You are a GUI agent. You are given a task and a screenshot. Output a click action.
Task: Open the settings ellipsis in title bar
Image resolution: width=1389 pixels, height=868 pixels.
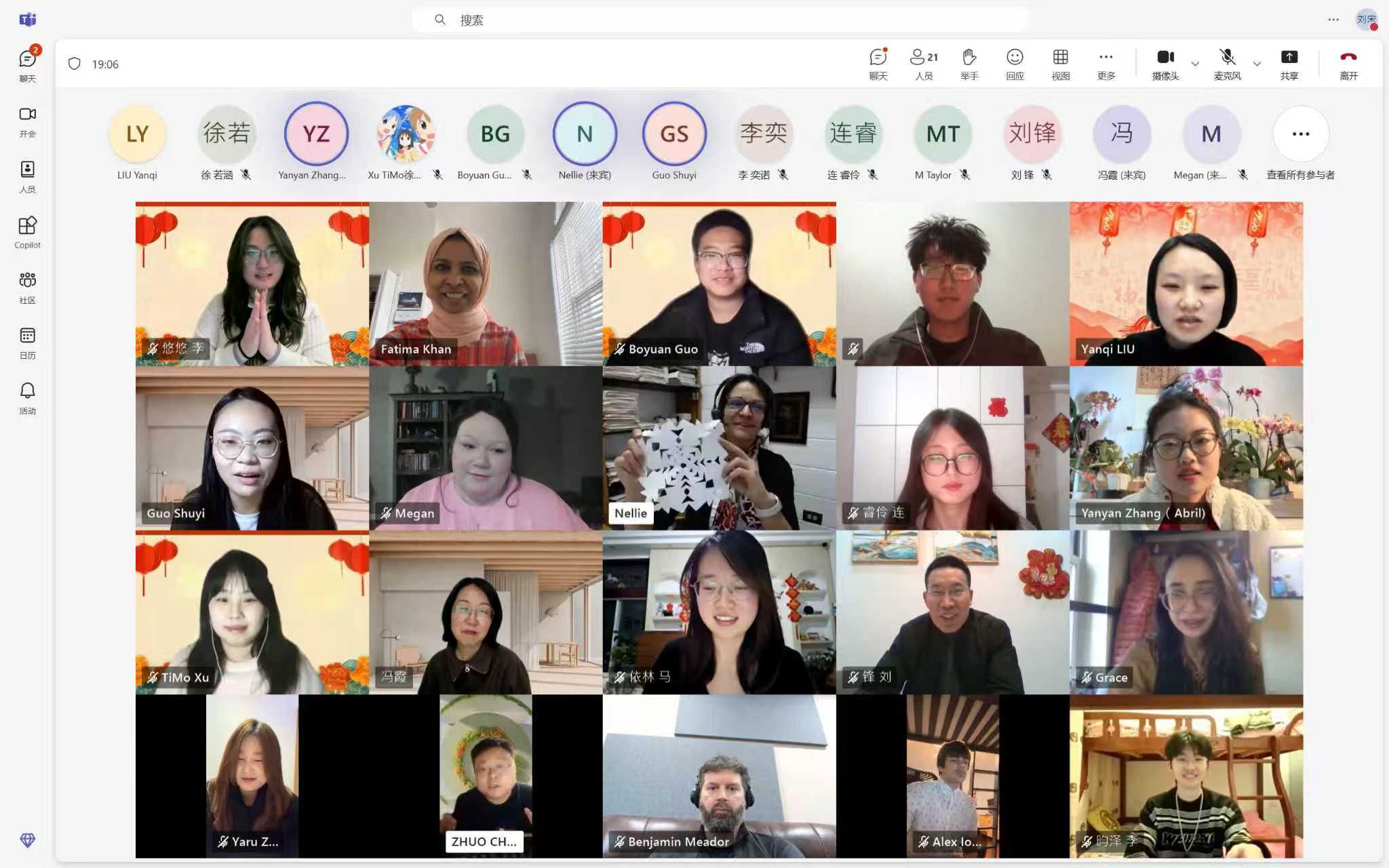[x=1333, y=20]
